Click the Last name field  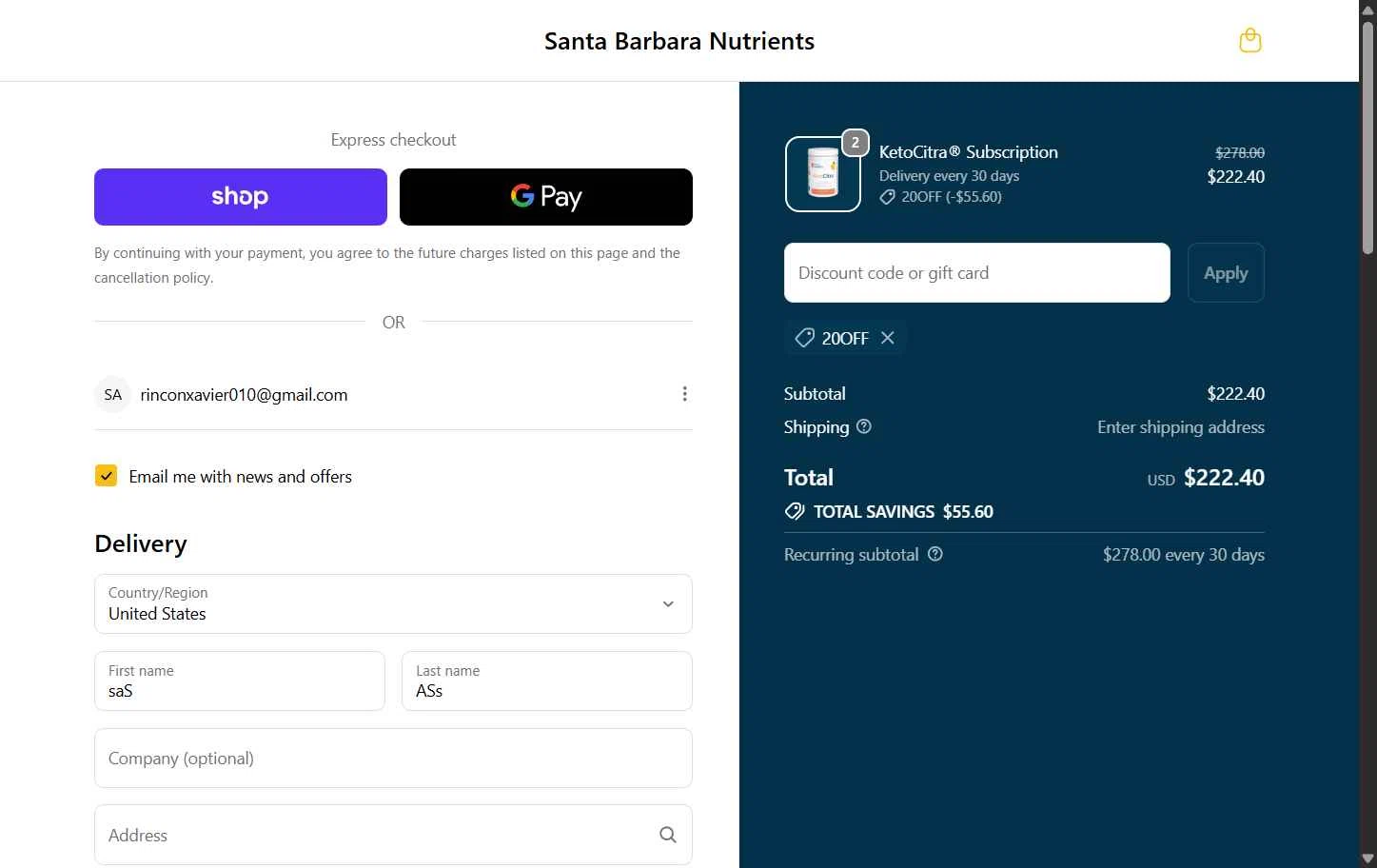click(x=547, y=681)
